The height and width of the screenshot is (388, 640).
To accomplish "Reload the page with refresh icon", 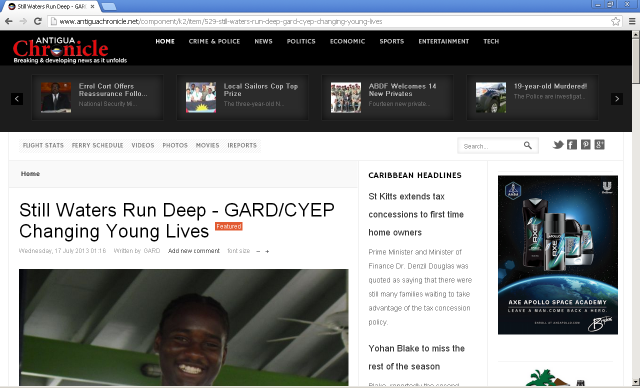I will point(38,21).
